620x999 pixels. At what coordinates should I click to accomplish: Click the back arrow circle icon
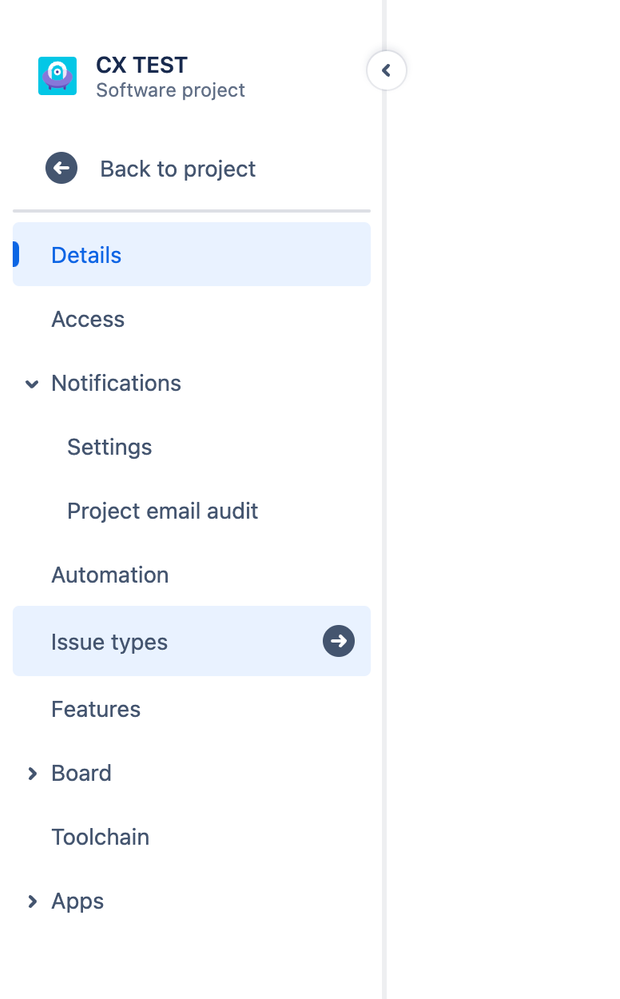61,168
